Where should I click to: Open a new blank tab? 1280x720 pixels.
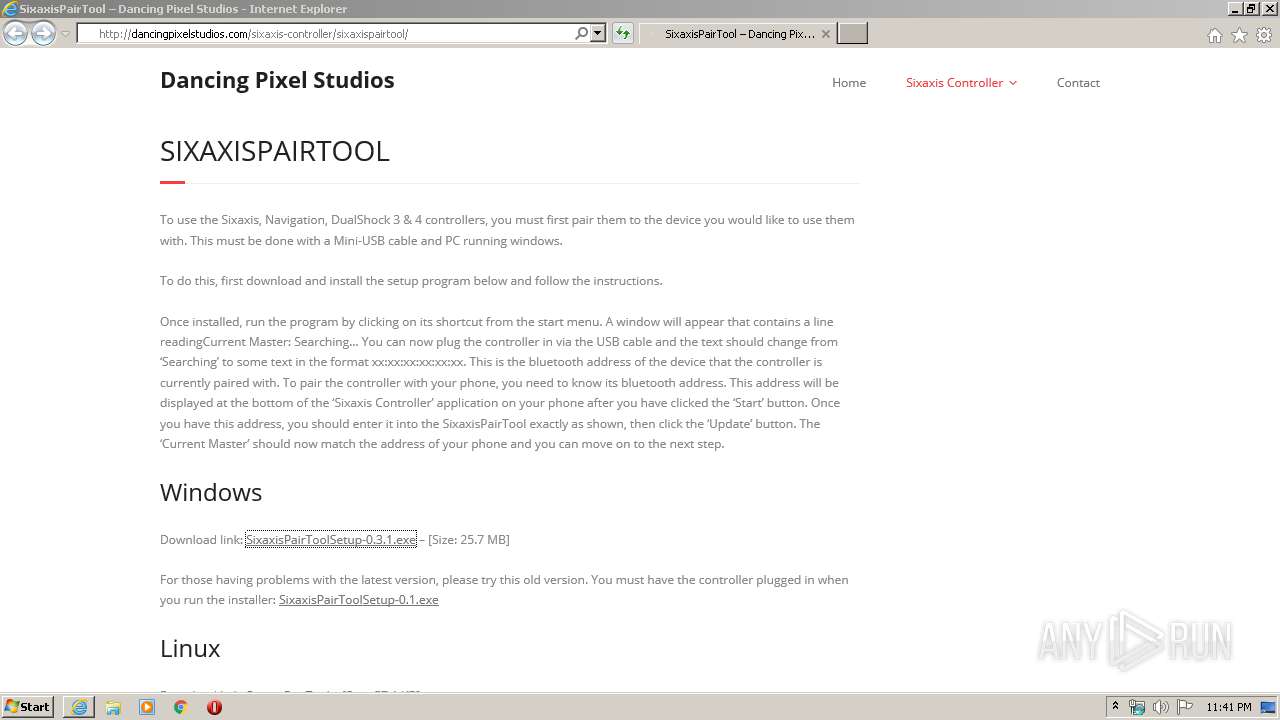pos(852,34)
